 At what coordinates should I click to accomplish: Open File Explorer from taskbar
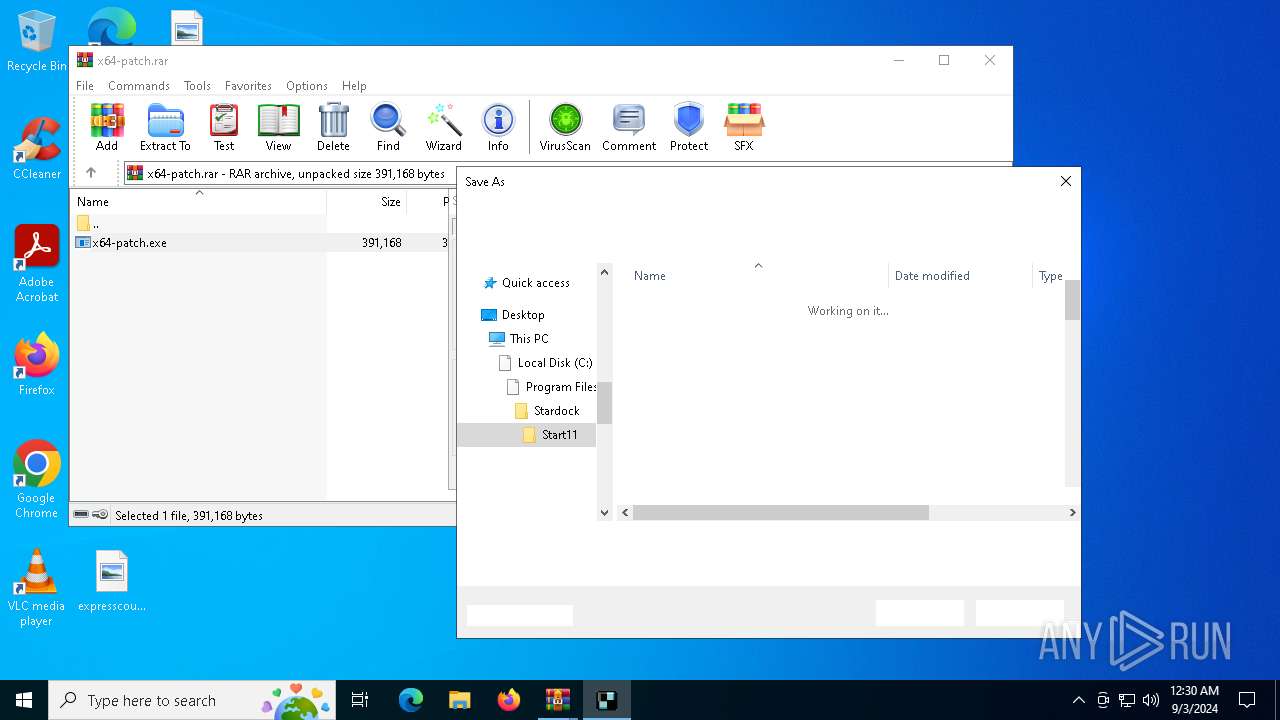pyautogui.click(x=460, y=700)
